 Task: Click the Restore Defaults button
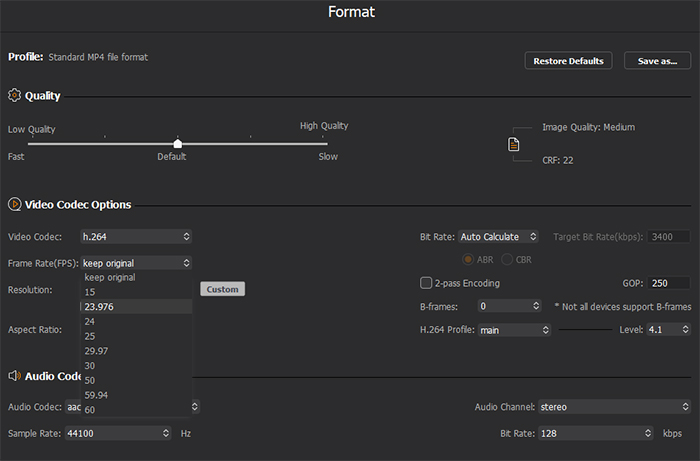pos(568,61)
